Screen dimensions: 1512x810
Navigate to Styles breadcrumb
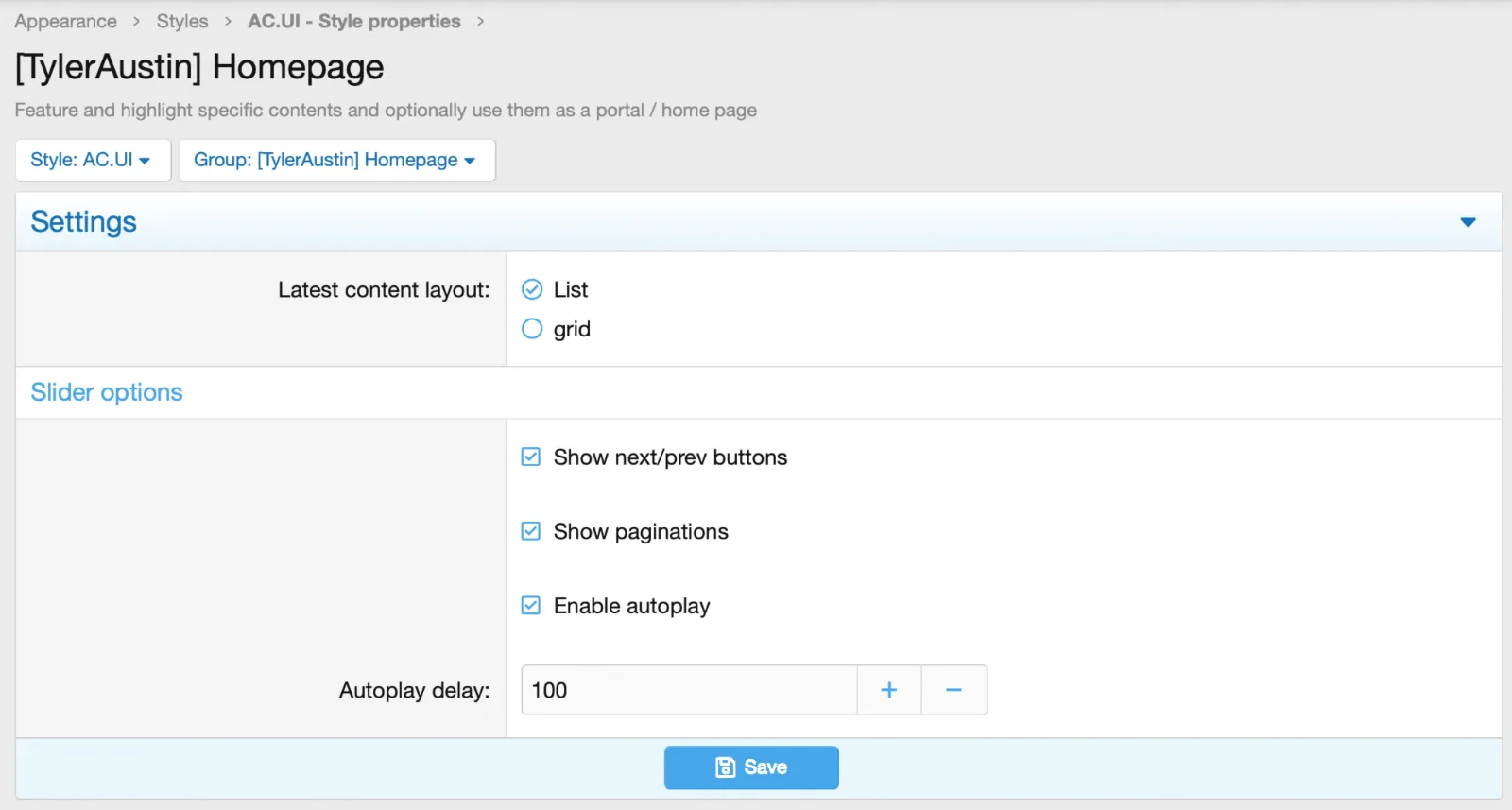(x=181, y=21)
